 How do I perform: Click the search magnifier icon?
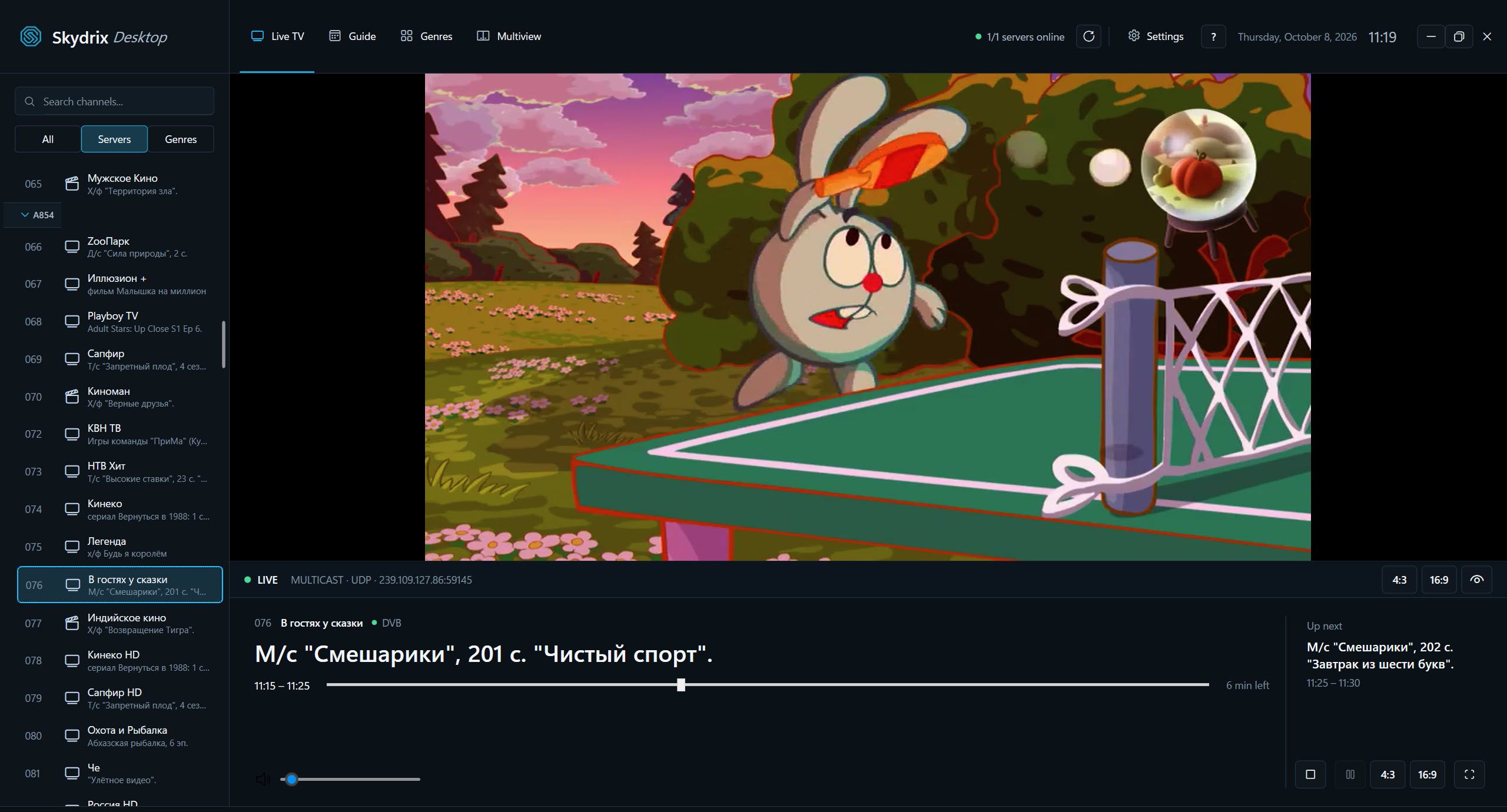pyautogui.click(x=29, y=101)
